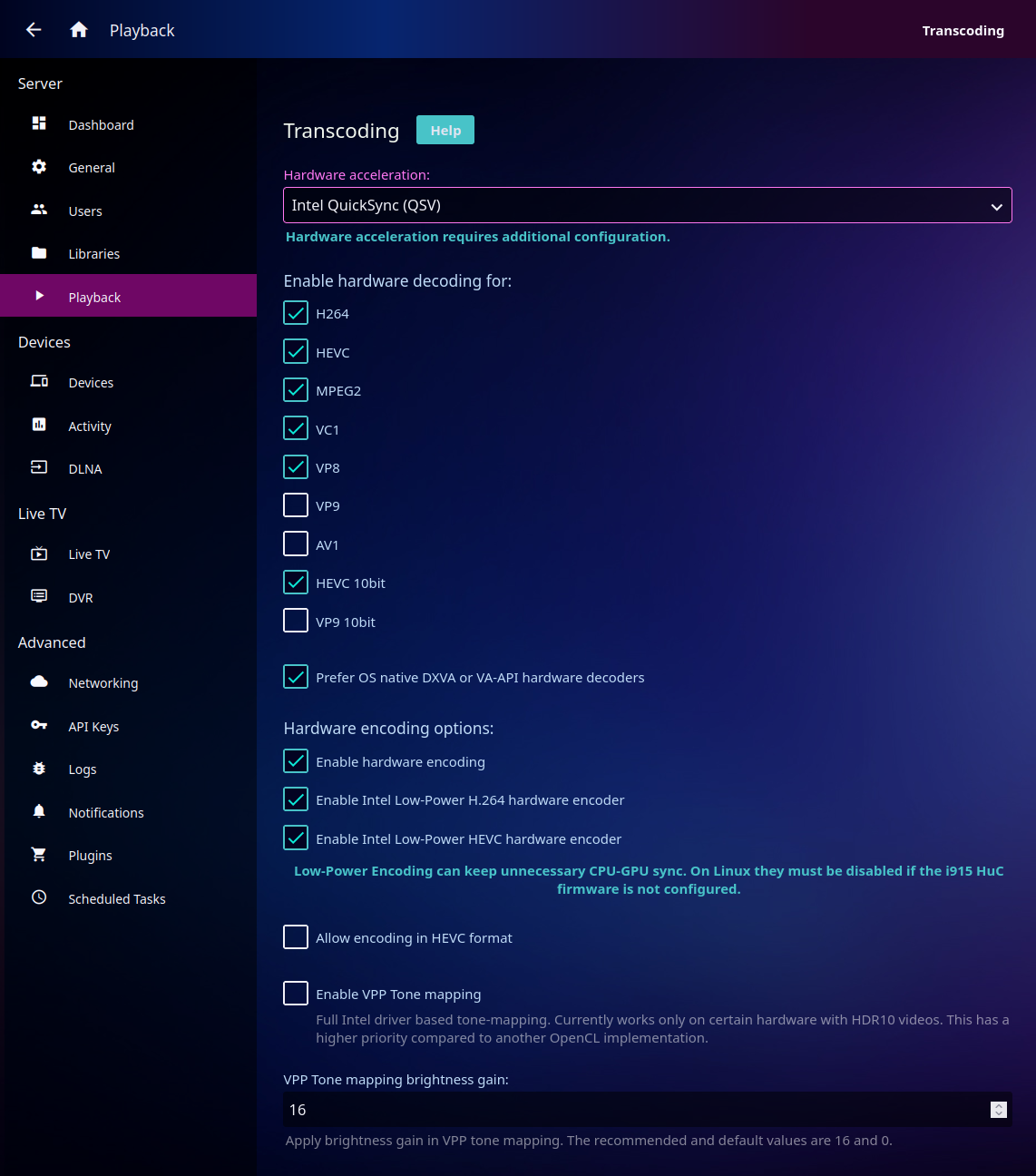Click the Help button

click(445, 130)
